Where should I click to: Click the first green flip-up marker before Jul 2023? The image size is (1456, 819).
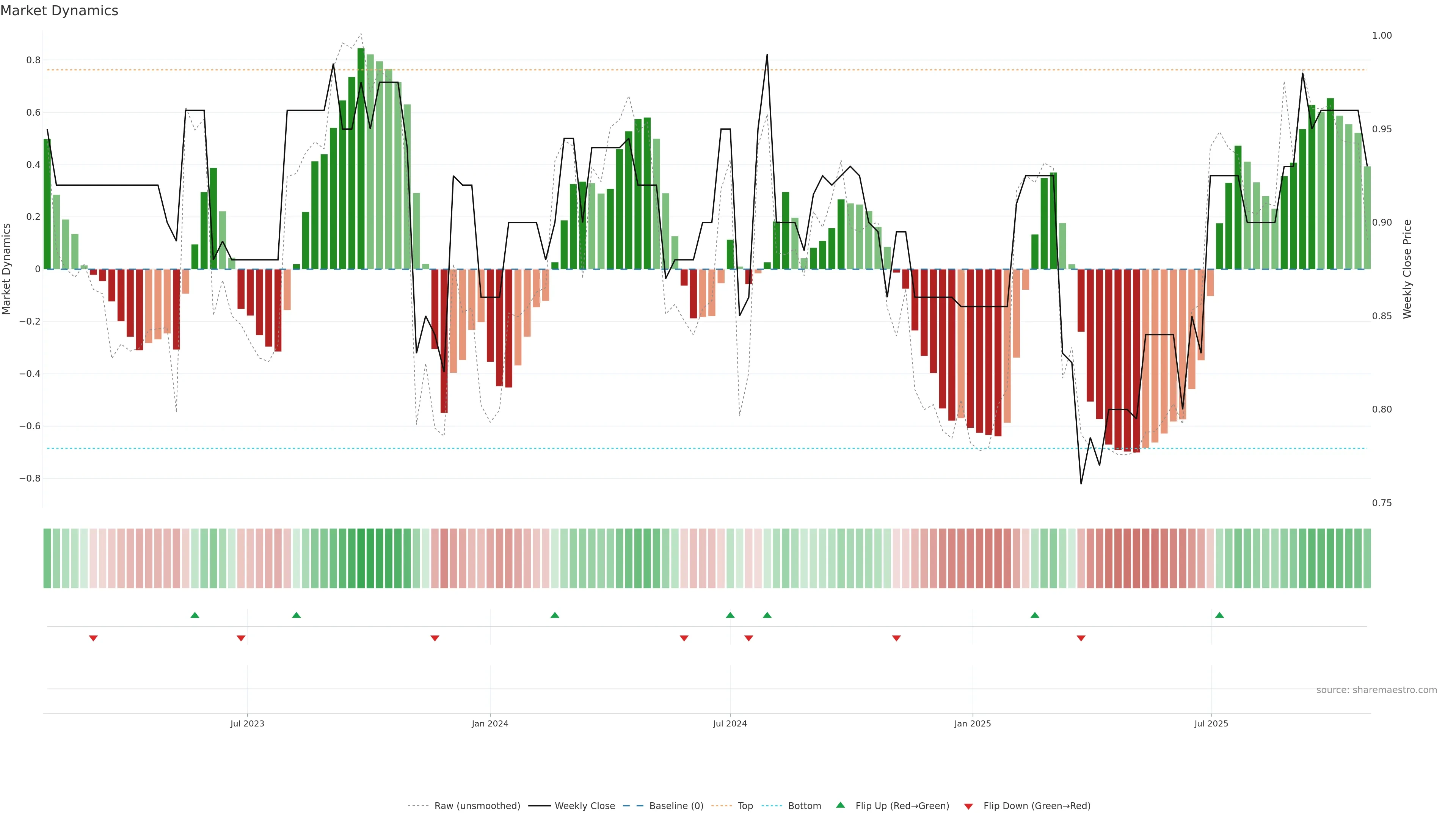(x=195, y=615)
